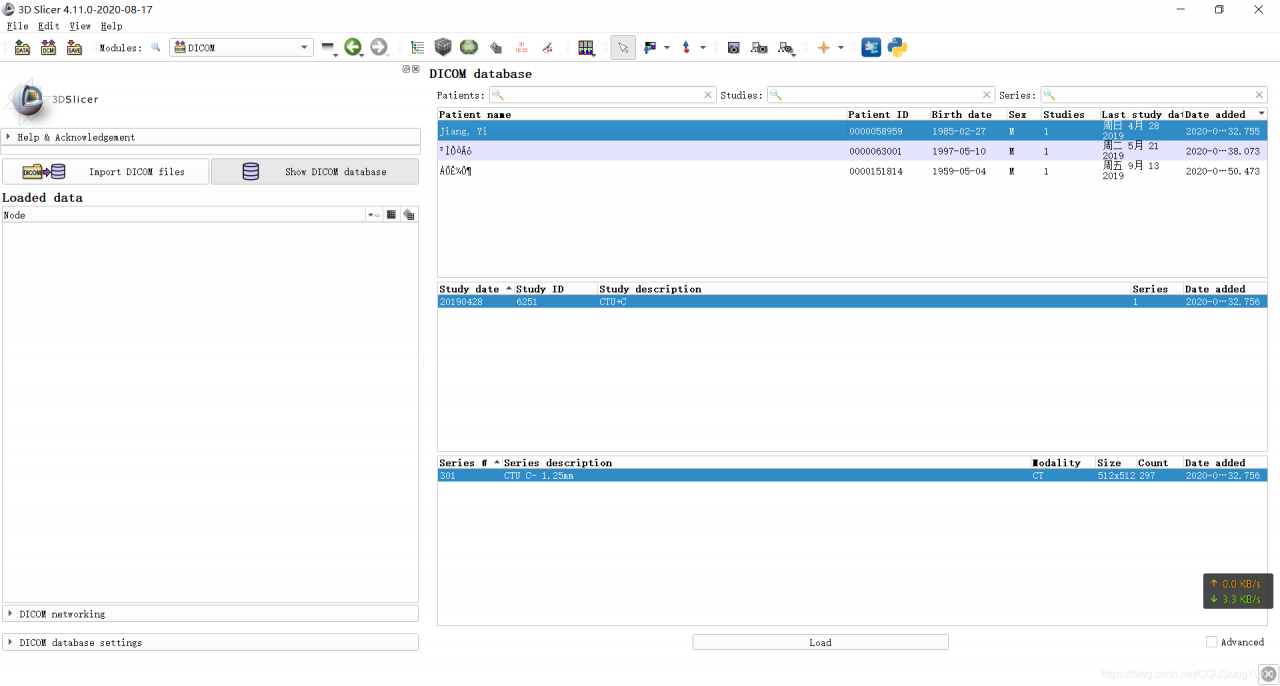Viewport: 1280px width, 686px height.
Task: Open the Transforms module icon
Action: (547, 47)
